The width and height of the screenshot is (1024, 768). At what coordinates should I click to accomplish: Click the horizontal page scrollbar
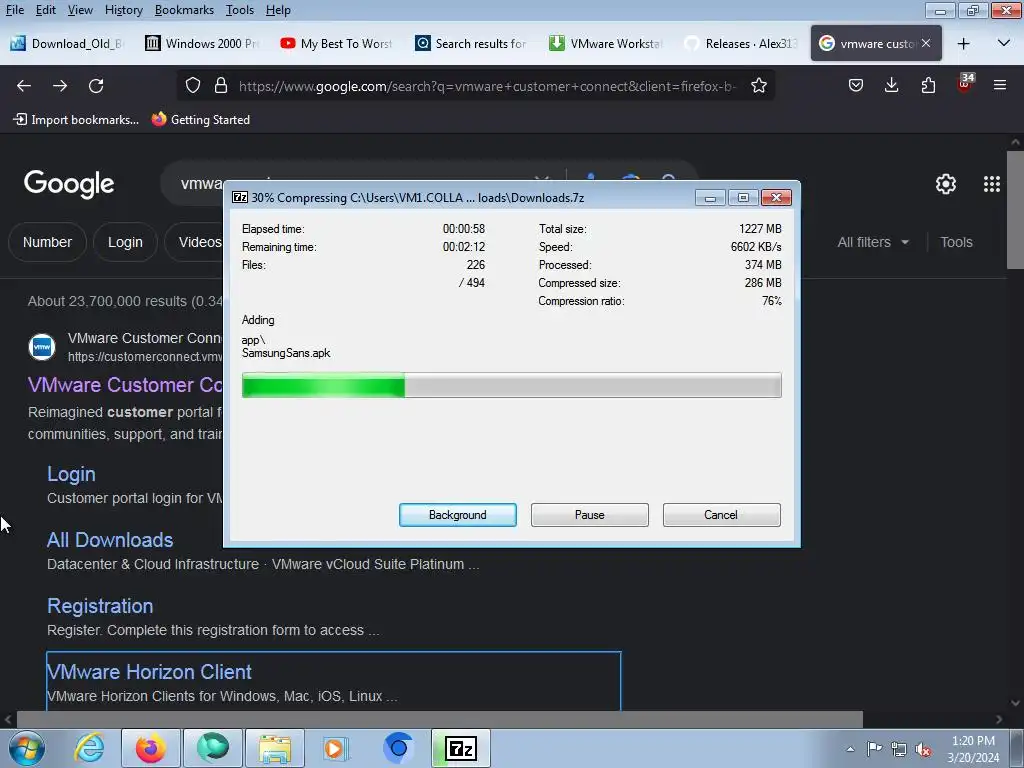(x=440, y=719)
